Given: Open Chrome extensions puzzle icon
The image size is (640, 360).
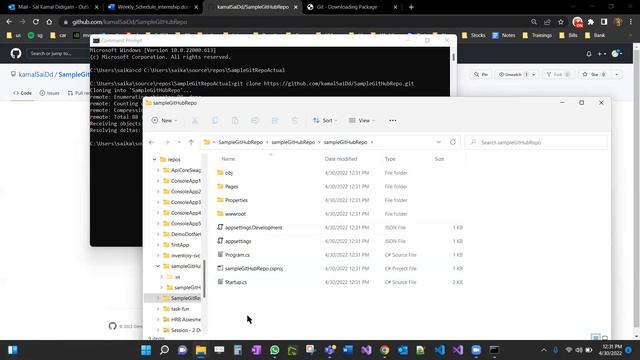Looking at the screenshot, I should [591, 22].
